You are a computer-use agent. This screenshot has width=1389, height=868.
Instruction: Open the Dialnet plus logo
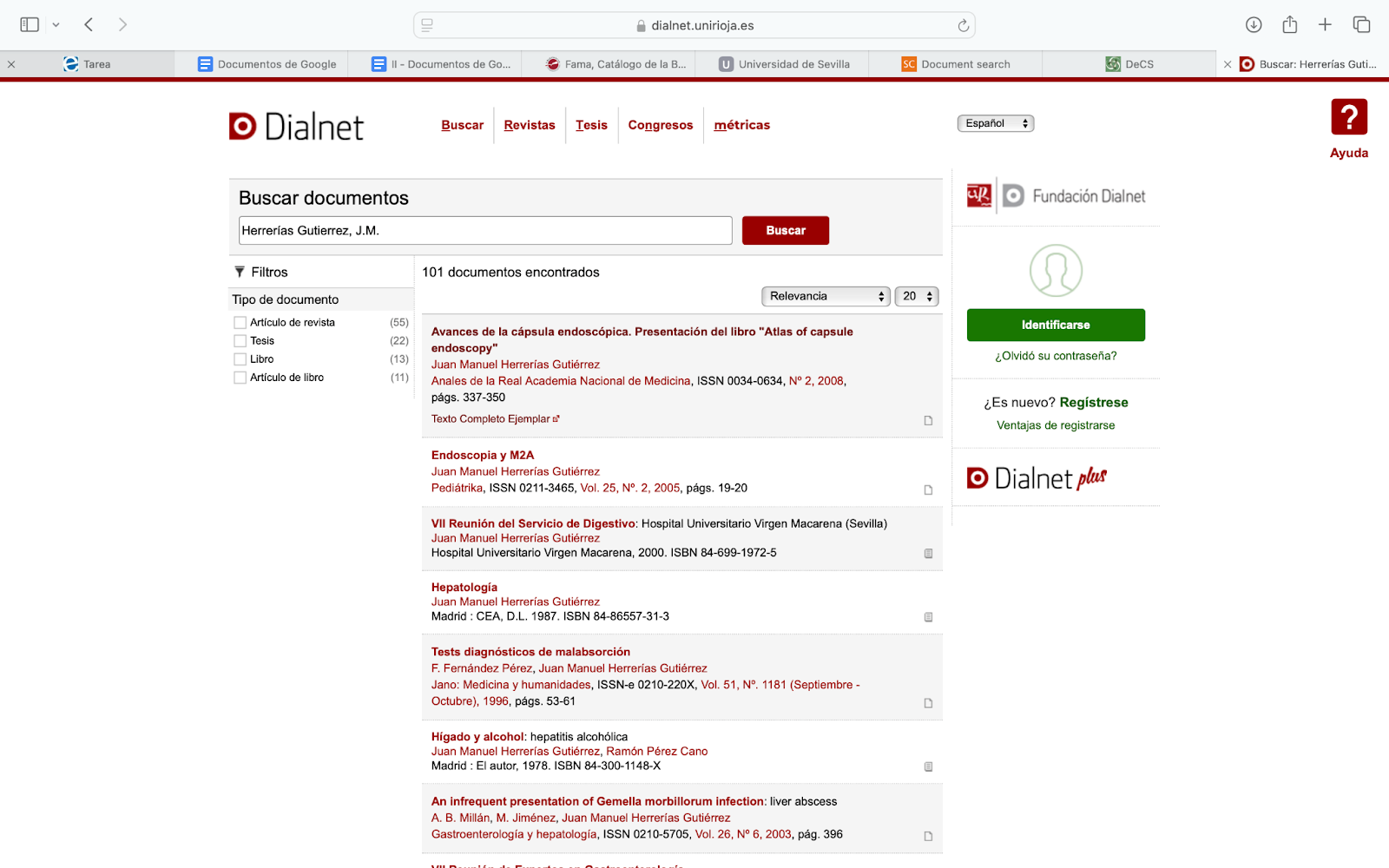tap(1037, 477)
